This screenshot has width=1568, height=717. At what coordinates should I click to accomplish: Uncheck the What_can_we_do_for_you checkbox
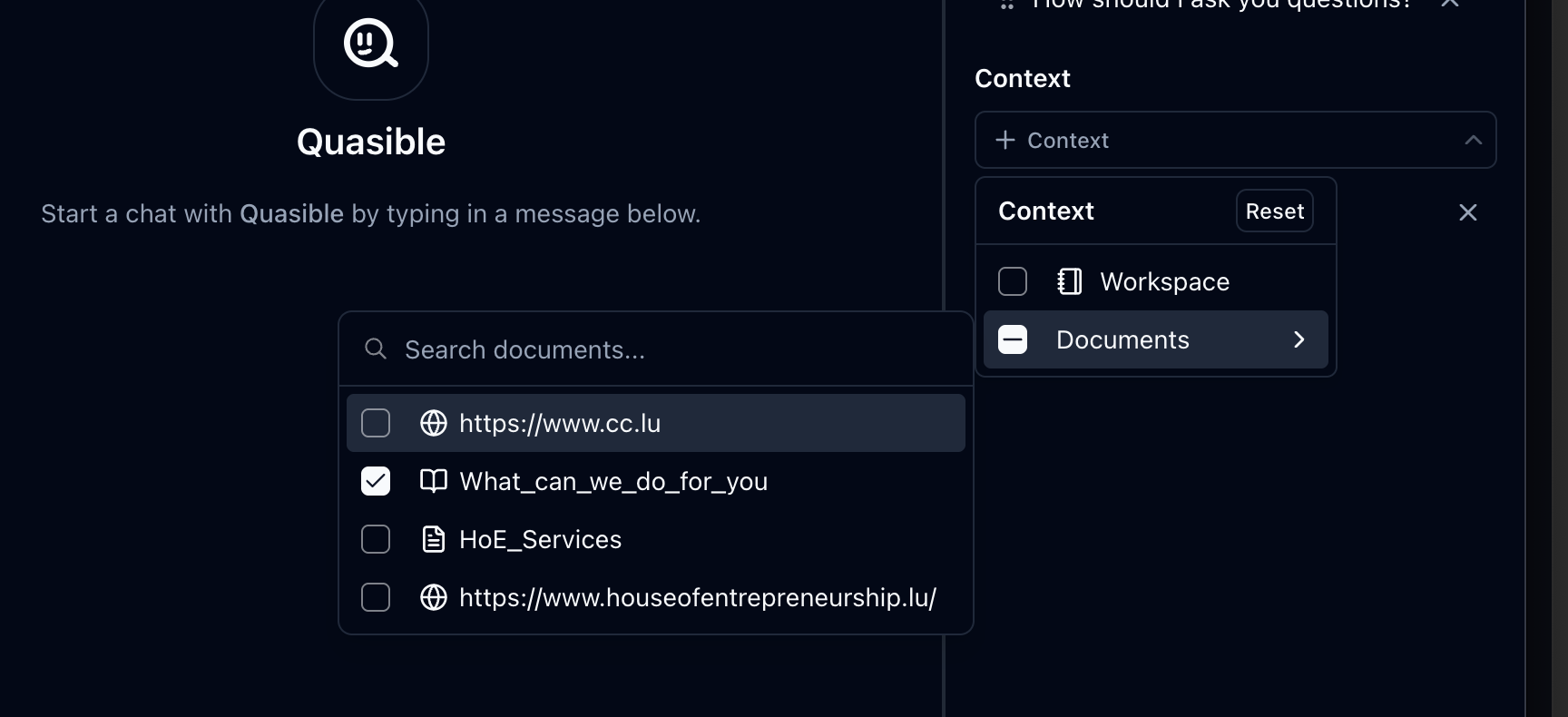376,481
